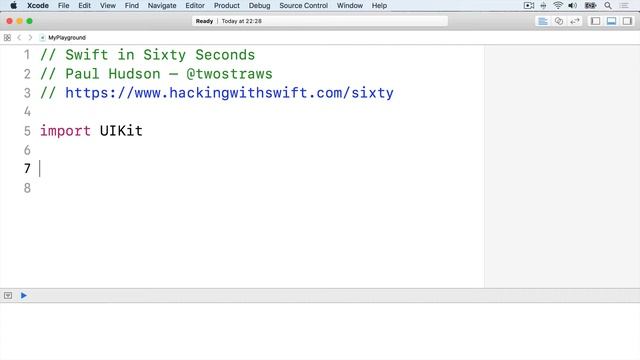Show the standard editor
Image resolution: width=640 pixels, height=360 pixels.
[x=543, y=21]
